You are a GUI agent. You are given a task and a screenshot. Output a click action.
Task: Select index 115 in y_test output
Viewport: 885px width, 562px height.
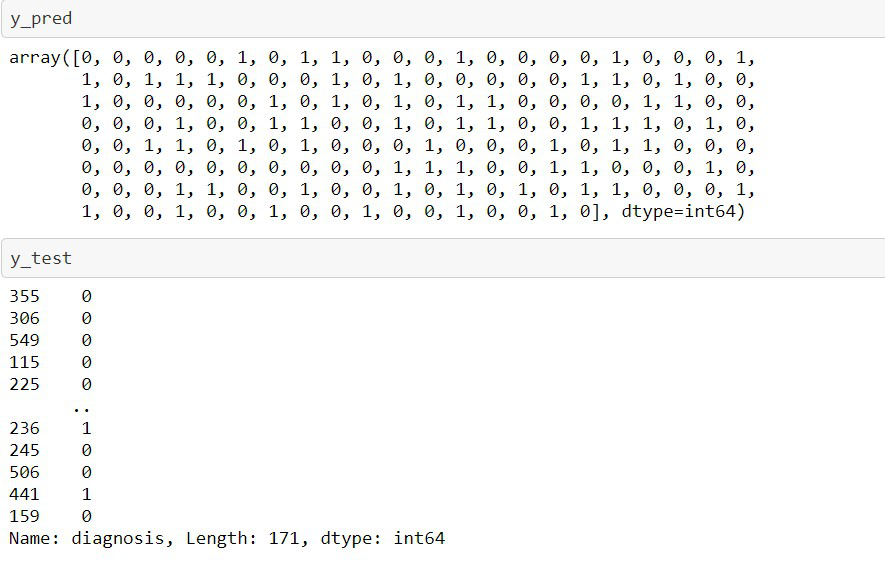pyautogui.click(x=24, y=362)
